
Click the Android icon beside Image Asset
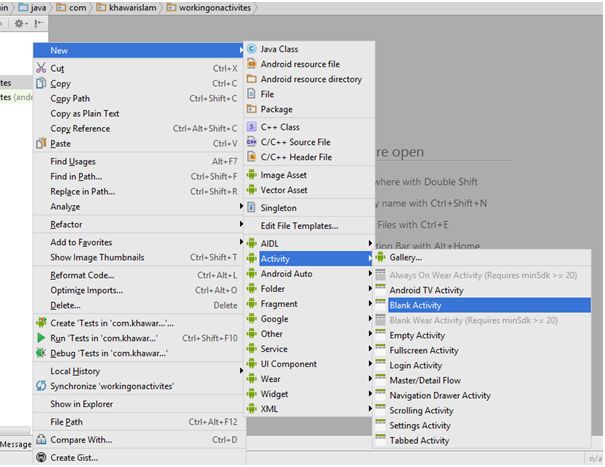tap(252, 174)
